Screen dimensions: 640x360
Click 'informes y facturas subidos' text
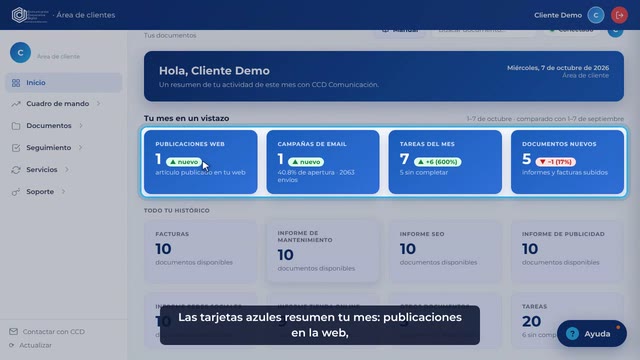point(565,172)
